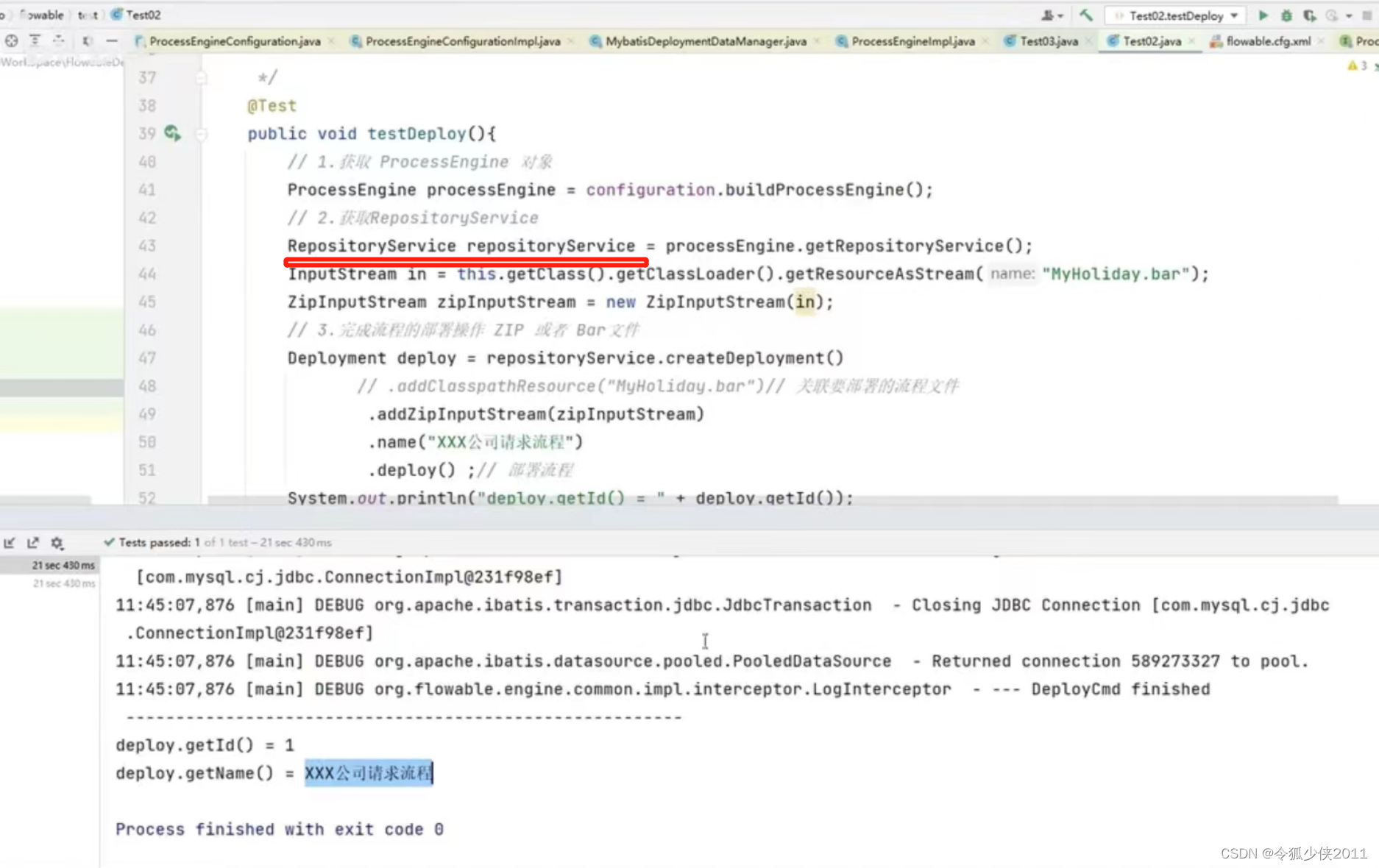
Task: Open the user account dropdown in the toolbar
Action: coord(1052,15)
